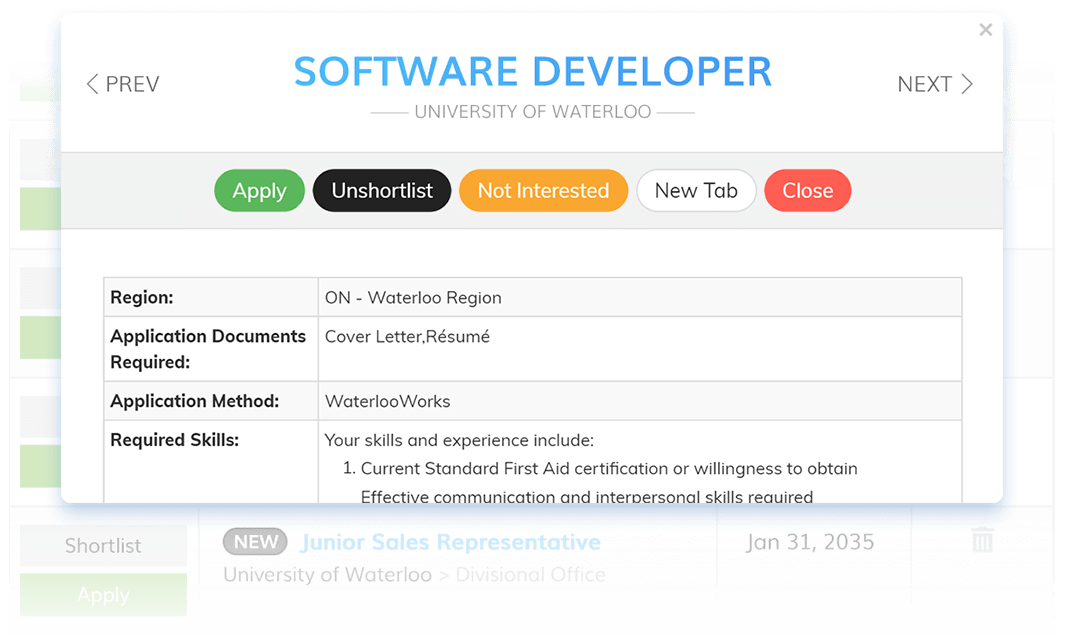1065x641 pixels.
Task: Go to next job with NEXT
Action: point(935,84)
